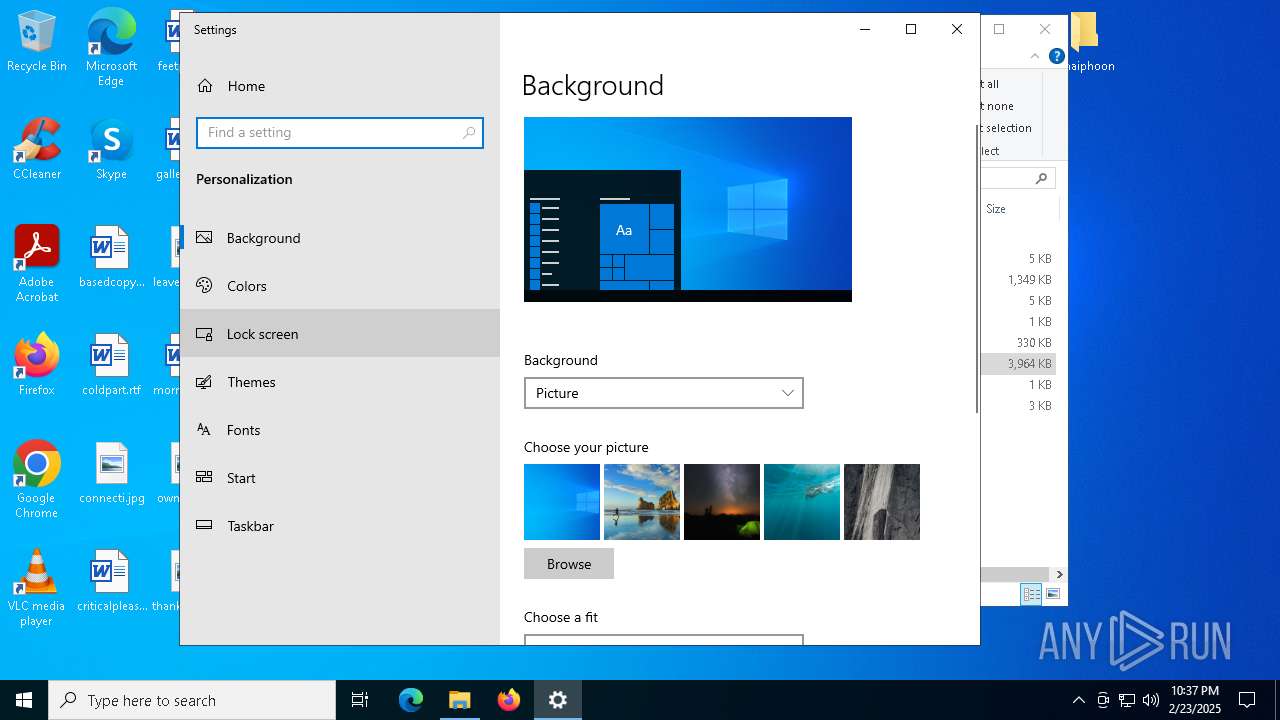The height and width of the screenshot is (720, 1280).
Task: Click the Themes icon in sidebar
Action: pos(204,382)
